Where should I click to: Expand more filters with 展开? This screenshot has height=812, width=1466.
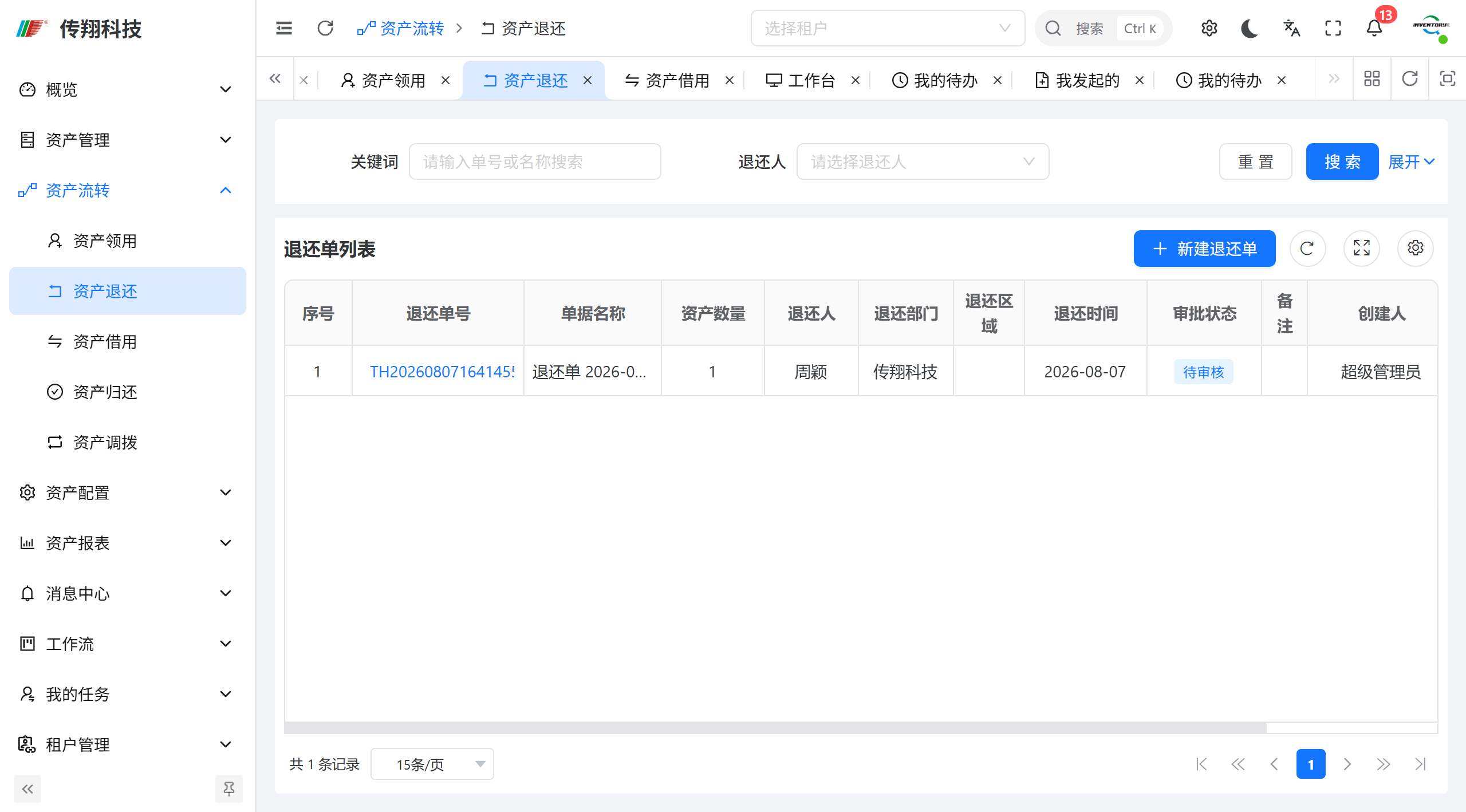point(1412,162)
